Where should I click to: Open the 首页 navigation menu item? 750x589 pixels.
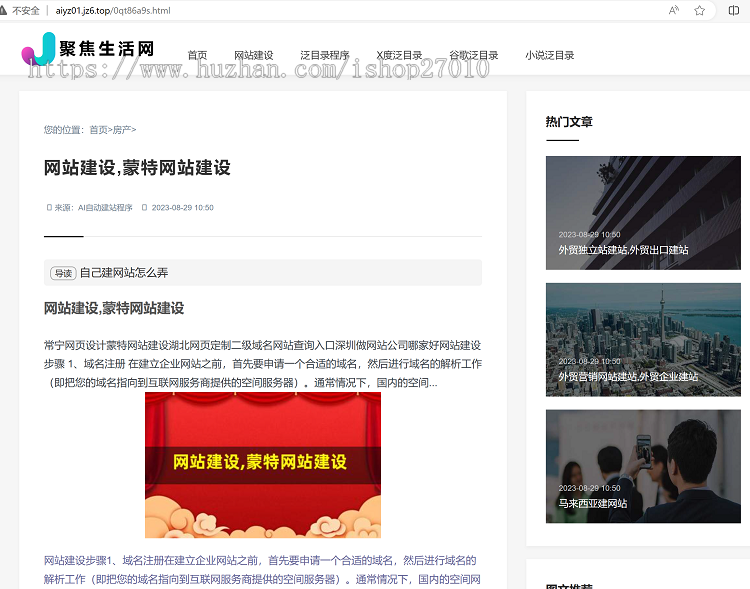point(197,56)
